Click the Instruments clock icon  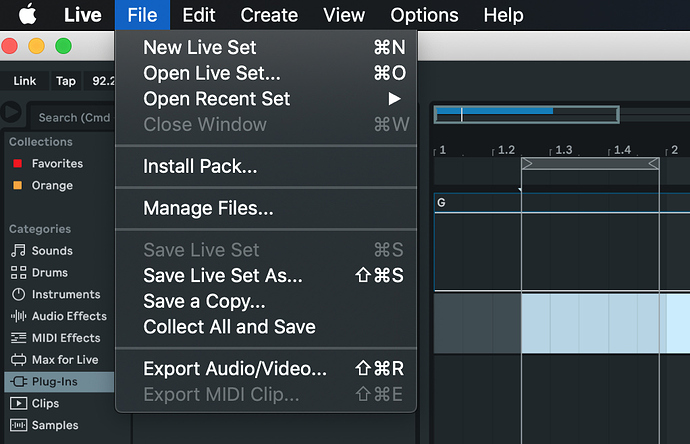pyautogui.click(x=18, y=294)
